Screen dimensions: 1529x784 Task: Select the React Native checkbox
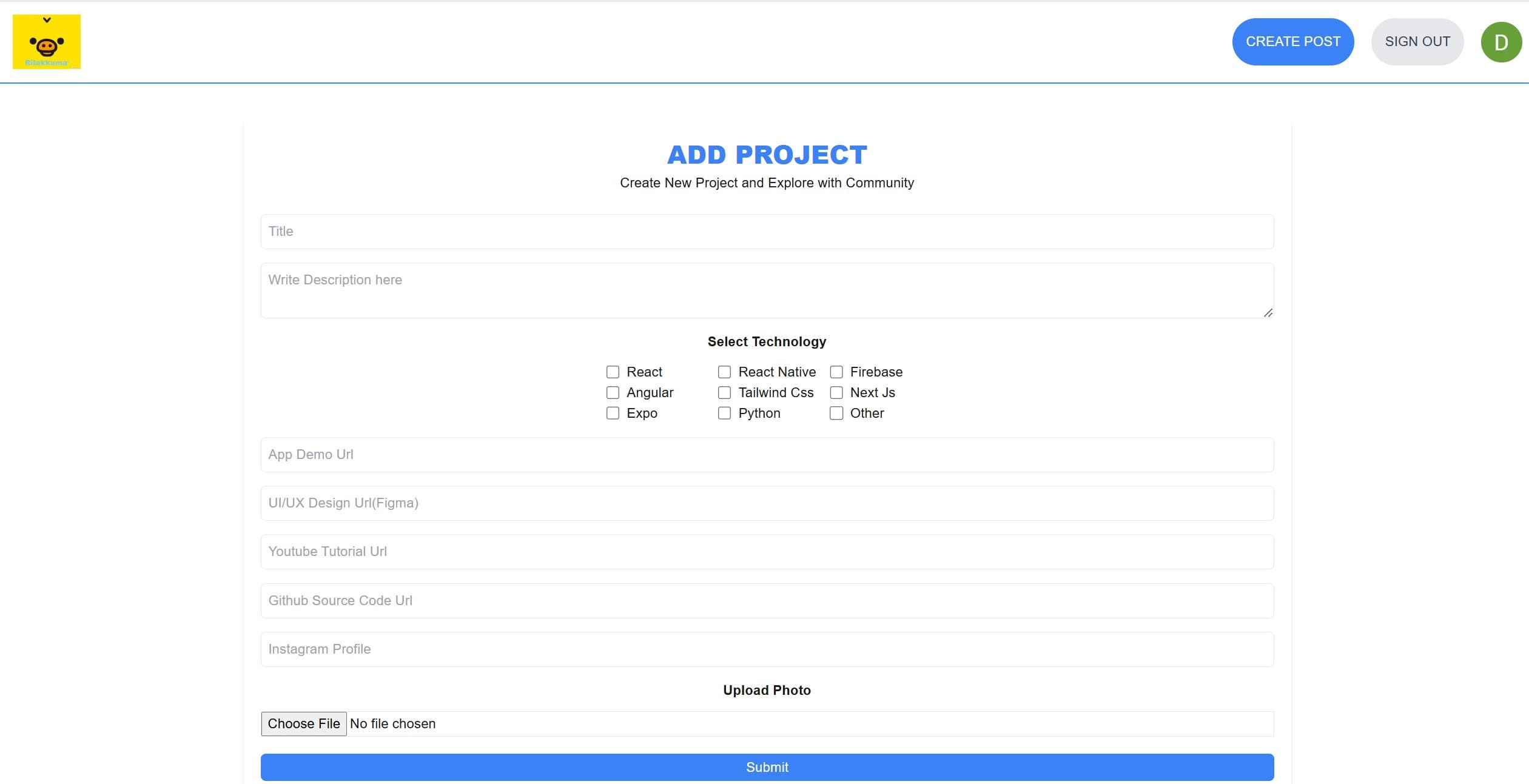tap(724, 372)
